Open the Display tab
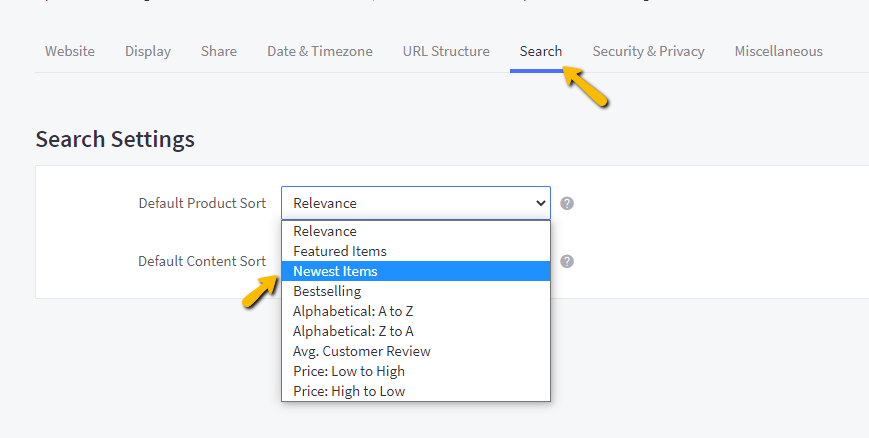This screenshot has width=869, height=438. pyautogui.click(x=148, y=51)
